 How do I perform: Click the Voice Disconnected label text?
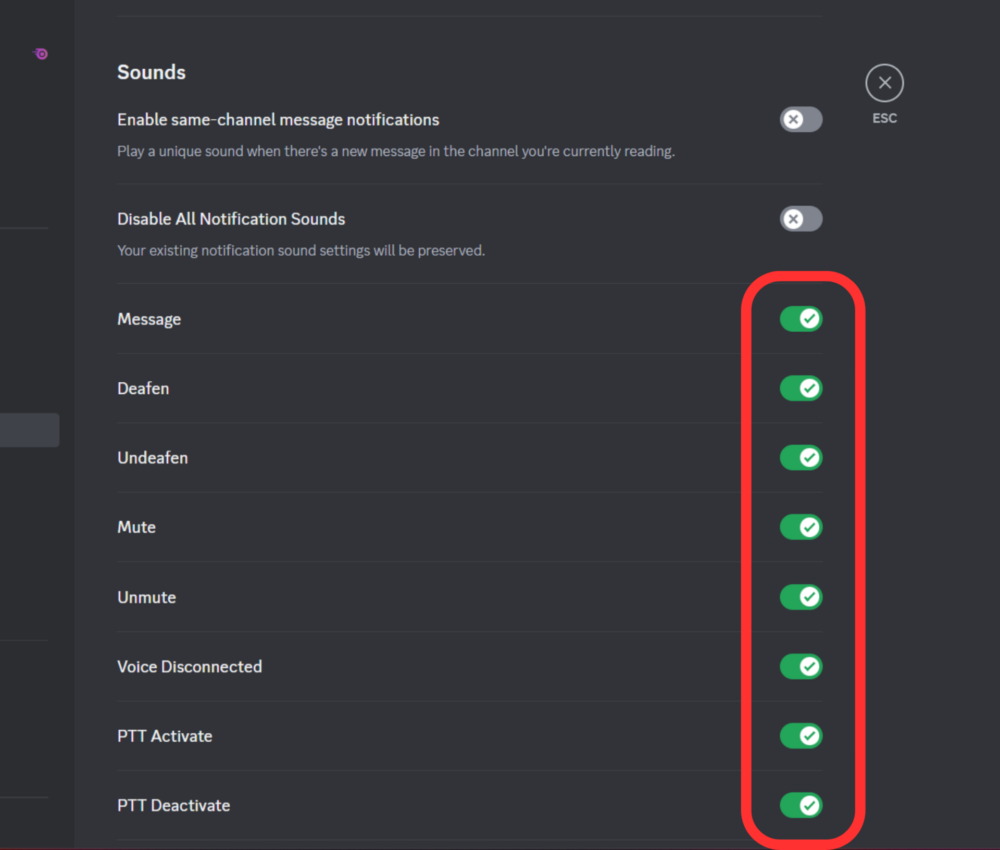[189, 666]
